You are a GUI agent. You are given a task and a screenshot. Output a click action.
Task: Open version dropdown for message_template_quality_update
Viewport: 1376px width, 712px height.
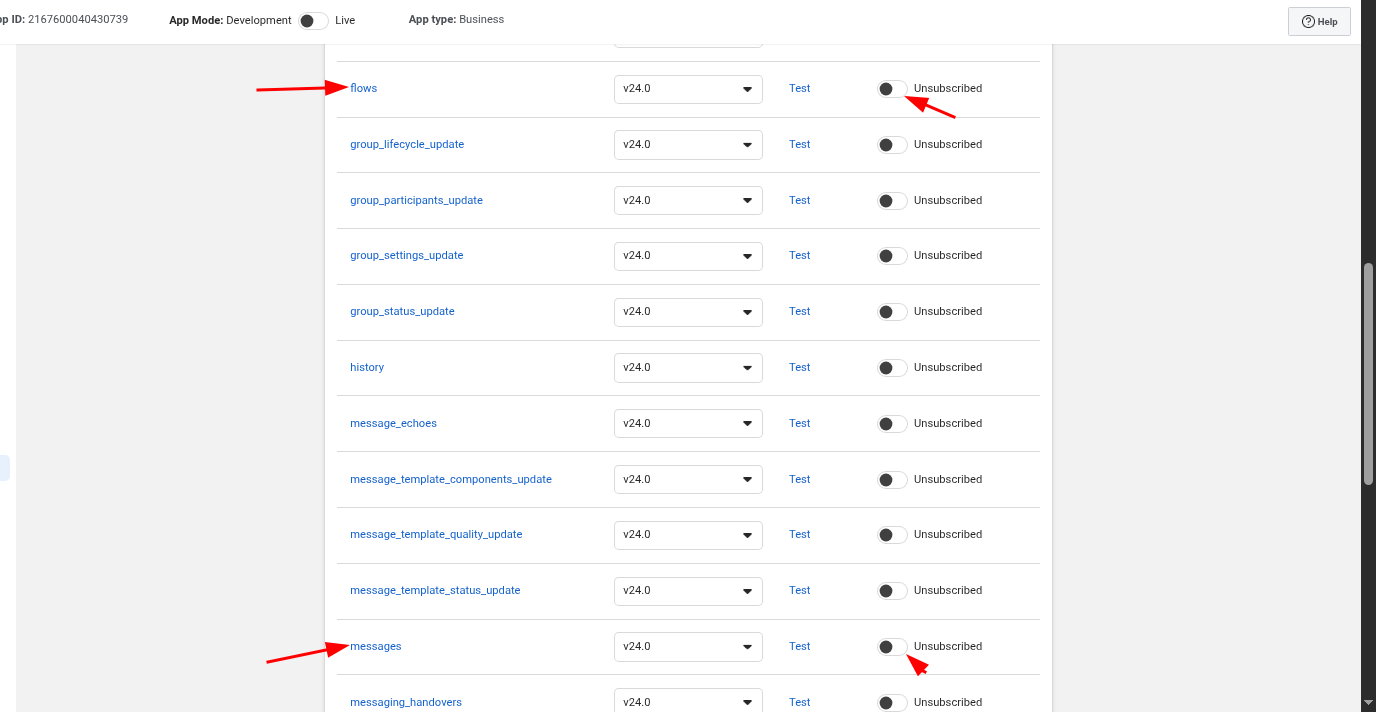coord(688,535)
